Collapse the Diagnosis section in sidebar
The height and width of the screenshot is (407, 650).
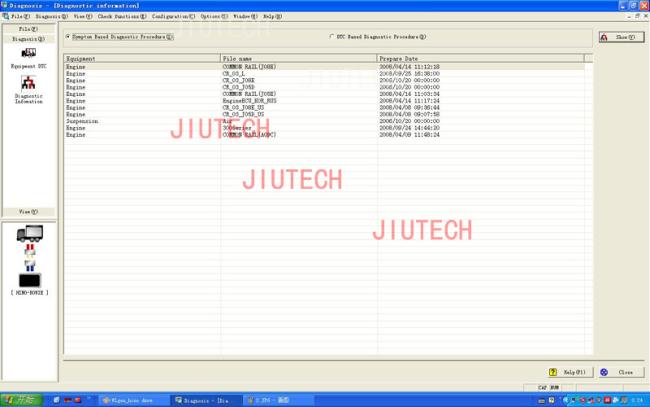pyautogui.click(x=28, y=39)
